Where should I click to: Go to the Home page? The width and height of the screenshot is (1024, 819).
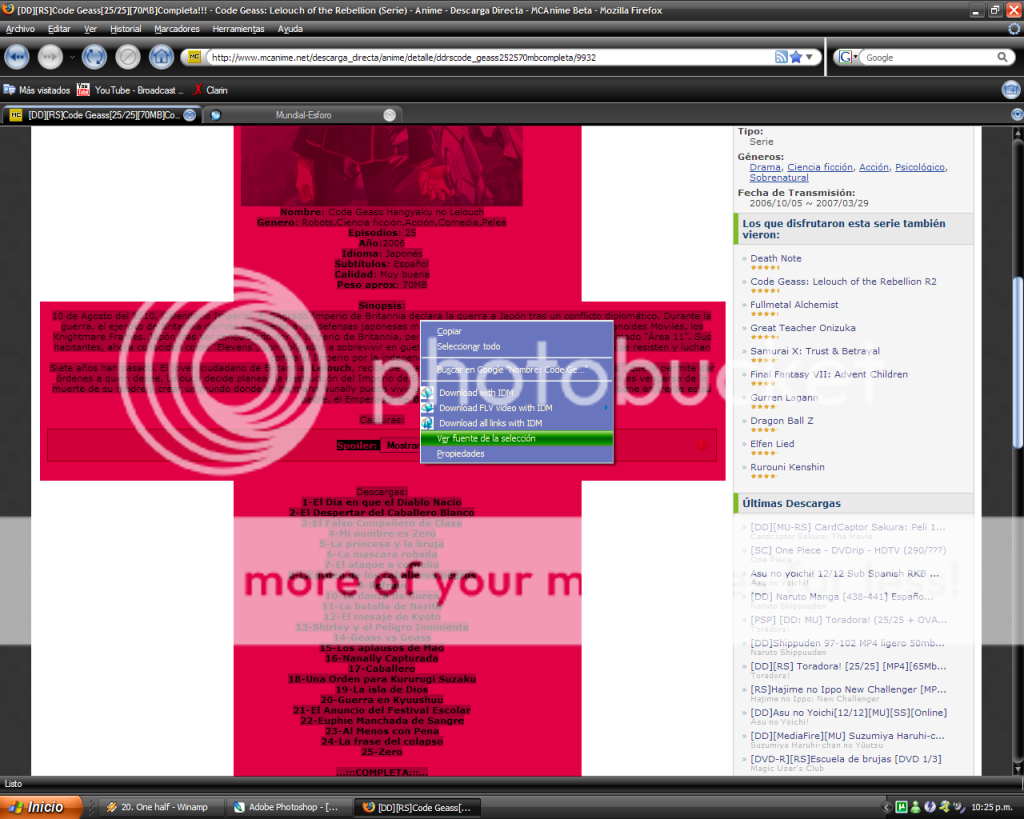161,57
